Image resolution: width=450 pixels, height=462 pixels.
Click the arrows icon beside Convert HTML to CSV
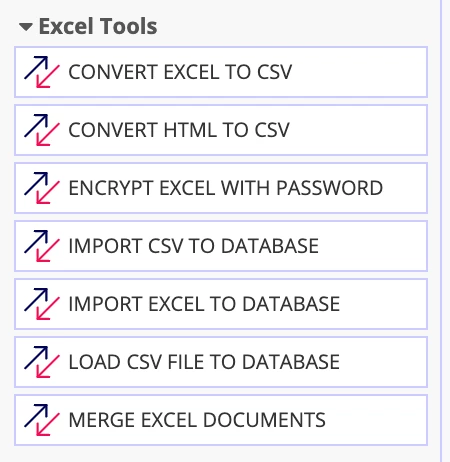pyautogui.click(x=42, y=130)
